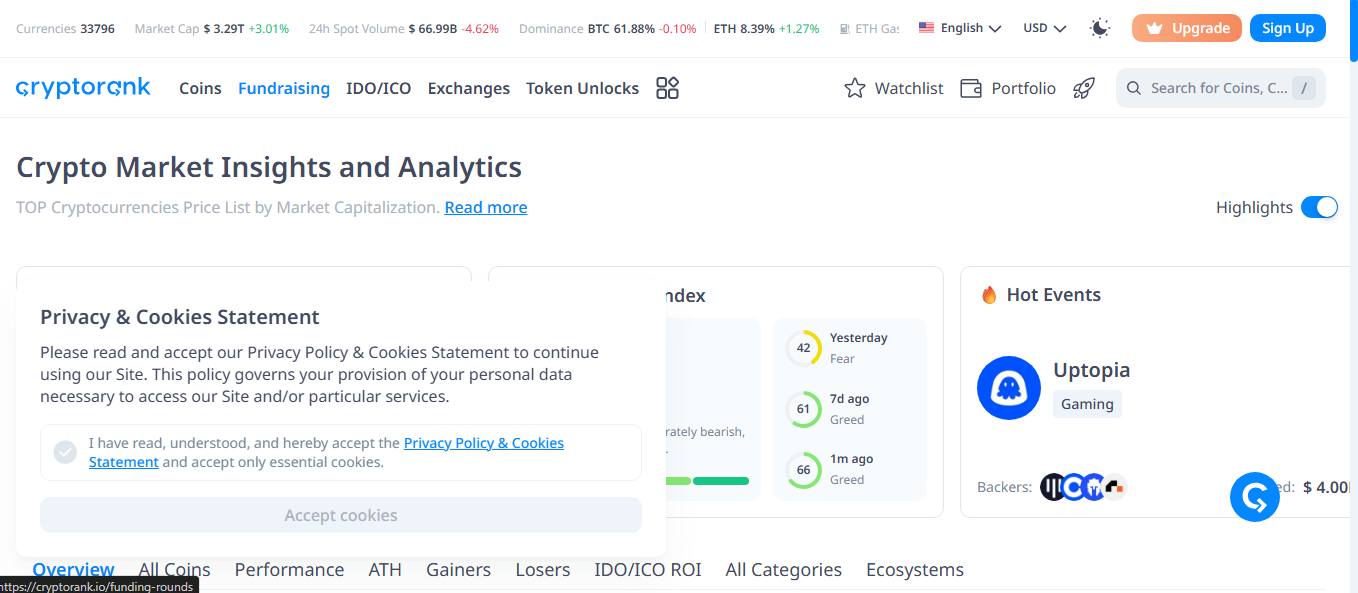Click the Currencies 33796 stat
The height and width of the screenshot is (593, 1358).
(65, 29)
